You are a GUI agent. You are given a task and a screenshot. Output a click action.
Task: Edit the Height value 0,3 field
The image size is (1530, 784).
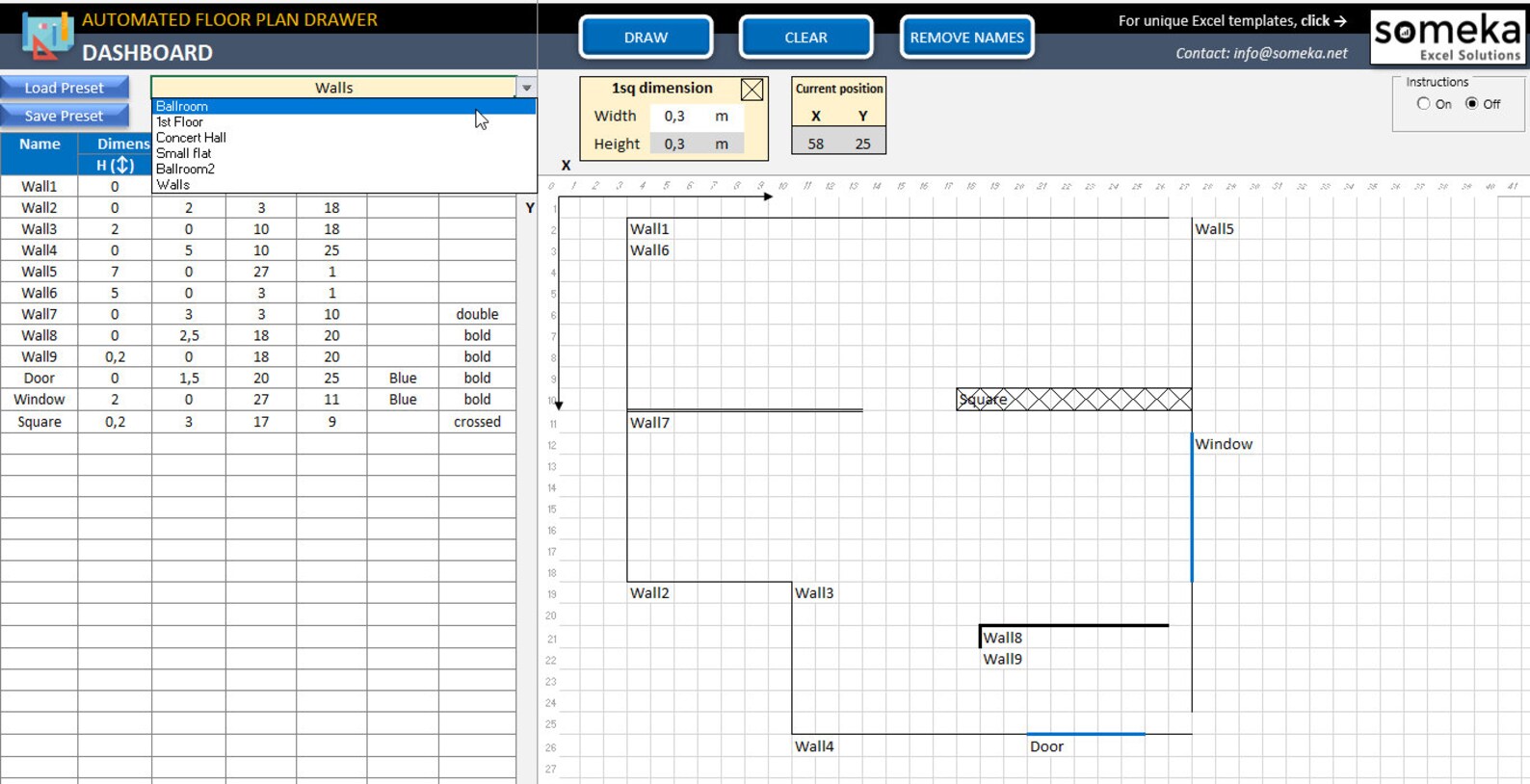click(674, 144)
